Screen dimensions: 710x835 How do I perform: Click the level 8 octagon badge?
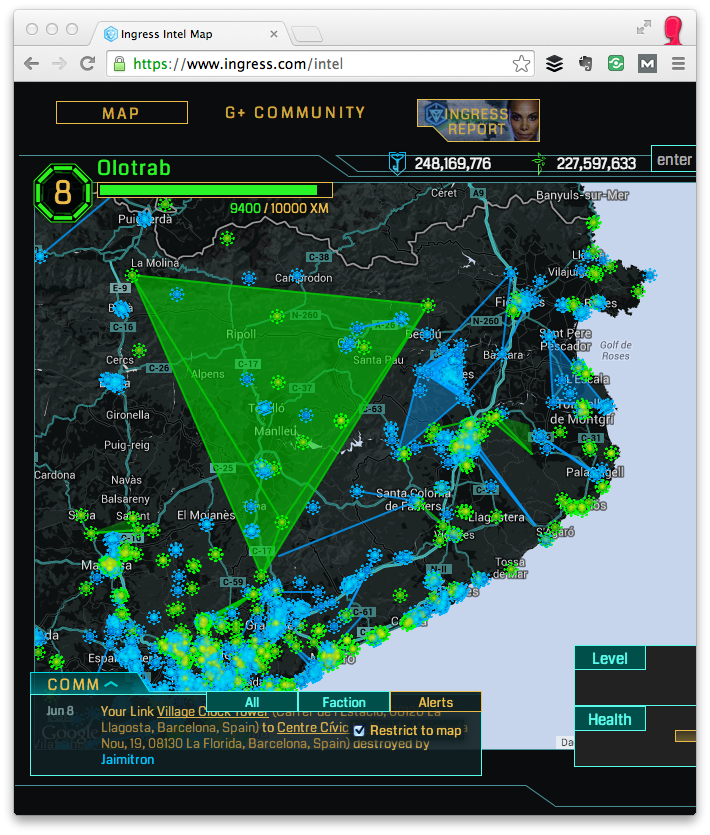tap(63, 192)
